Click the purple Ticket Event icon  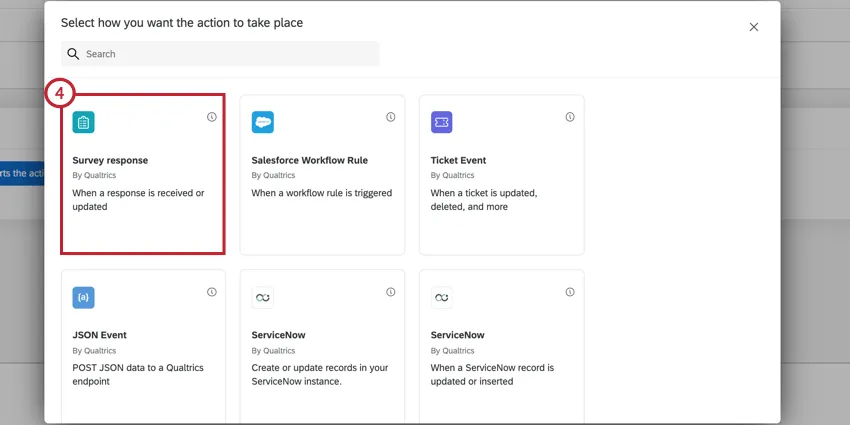[x=442, y=123]
